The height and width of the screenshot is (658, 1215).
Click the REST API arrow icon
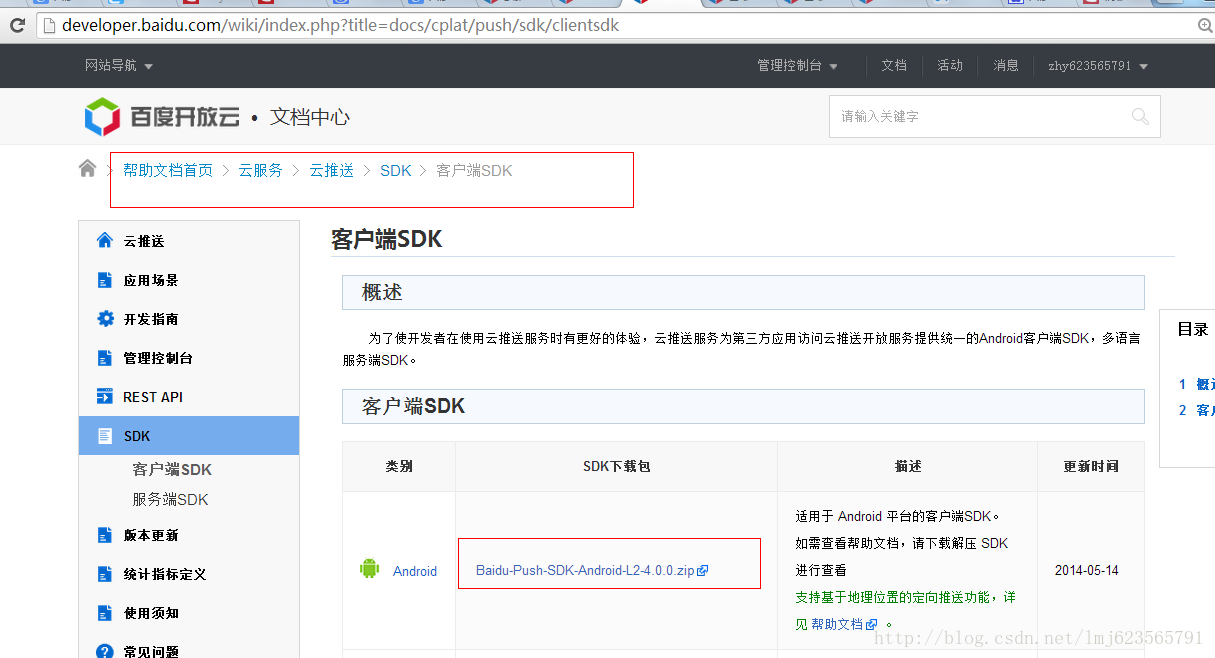tap(105, 397)
